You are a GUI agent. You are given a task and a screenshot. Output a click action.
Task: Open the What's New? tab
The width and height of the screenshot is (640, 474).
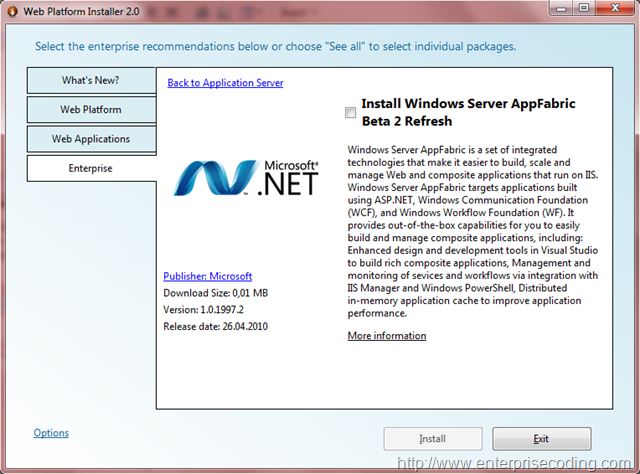pyautogui.click(x=91, y=80)
